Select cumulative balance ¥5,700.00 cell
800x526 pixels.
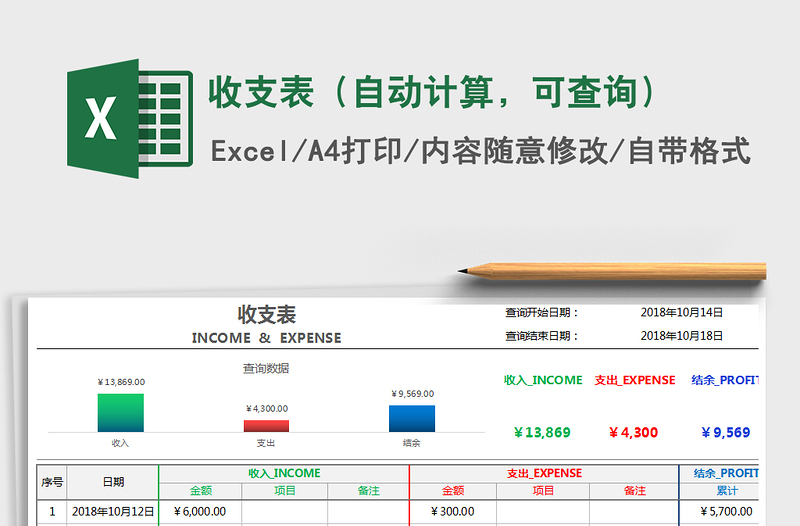(719, 512)
